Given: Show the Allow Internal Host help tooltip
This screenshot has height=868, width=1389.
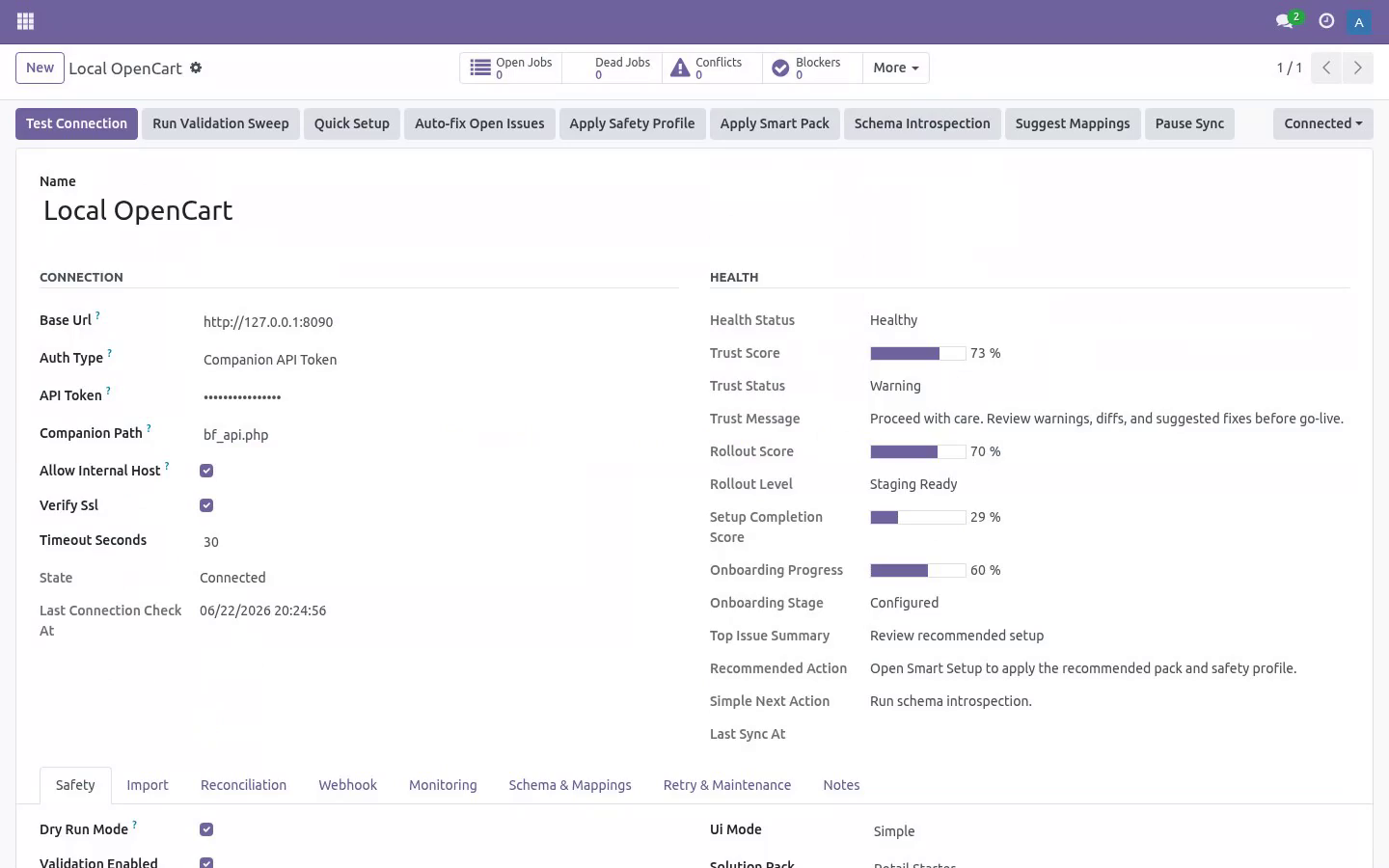Looking at the screenshot, I should point(167,466).
